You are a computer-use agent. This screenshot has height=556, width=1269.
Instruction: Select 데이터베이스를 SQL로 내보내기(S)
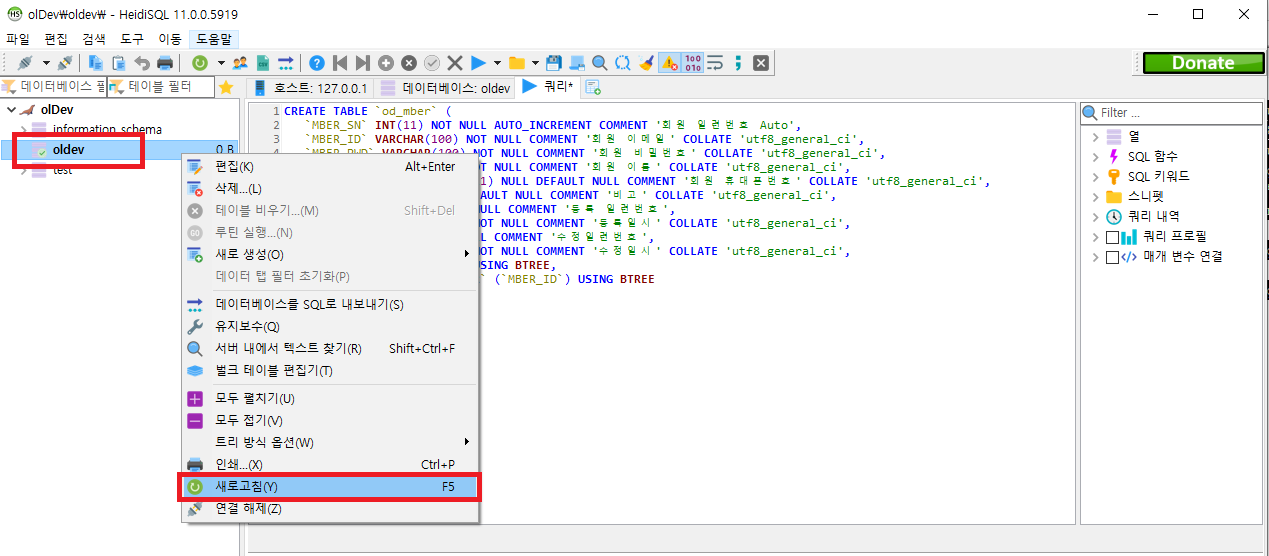[330, 304]
